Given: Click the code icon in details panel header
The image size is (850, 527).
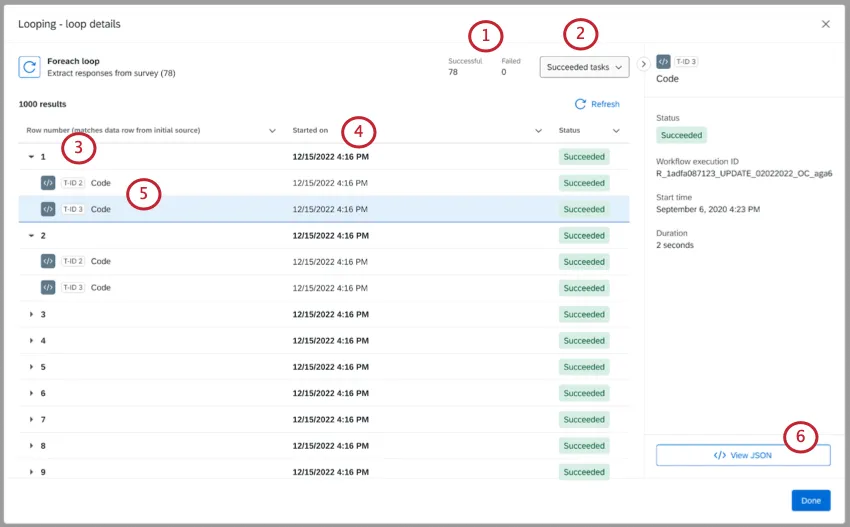Looking at the screenshot, I should click(664, 61).
